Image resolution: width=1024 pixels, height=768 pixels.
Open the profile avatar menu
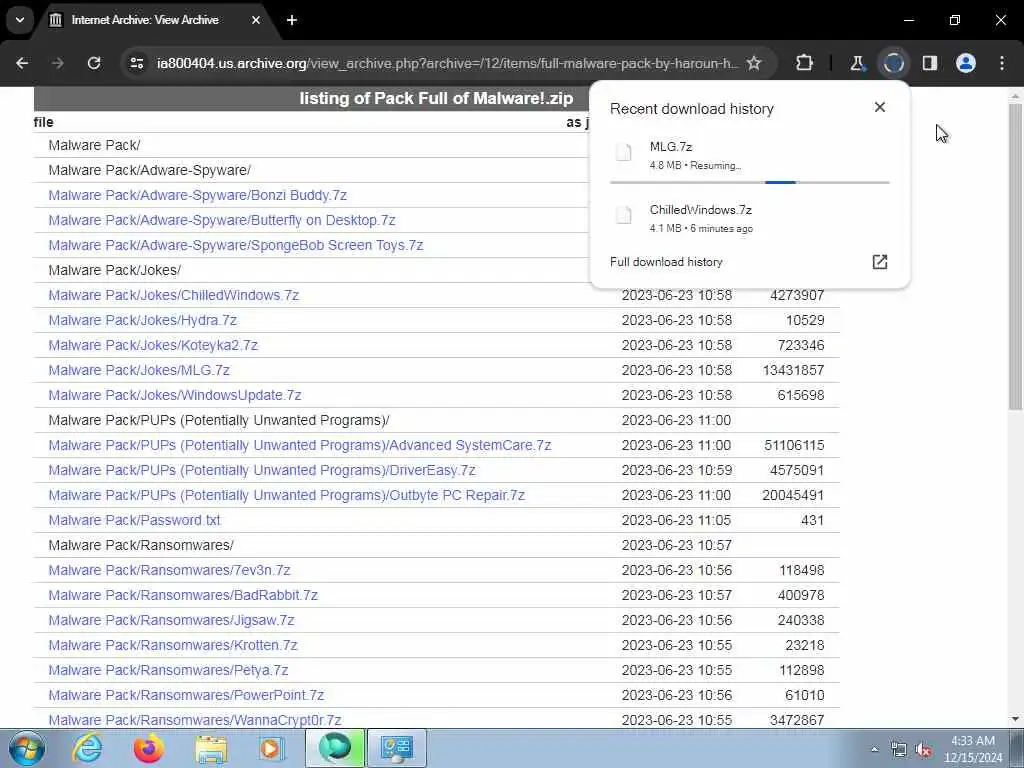coord(966,63)
